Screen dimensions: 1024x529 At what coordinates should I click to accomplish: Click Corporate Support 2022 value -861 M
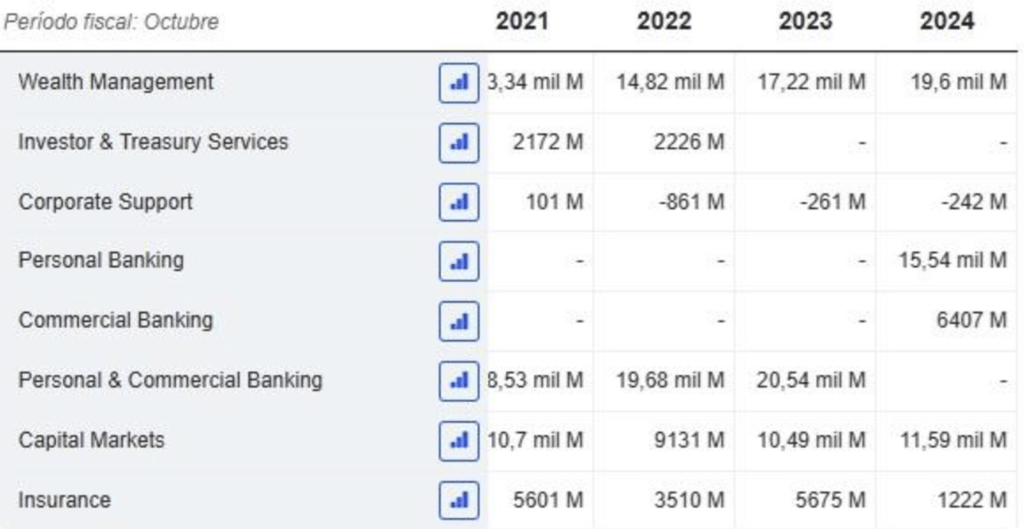tap(691, 202)
